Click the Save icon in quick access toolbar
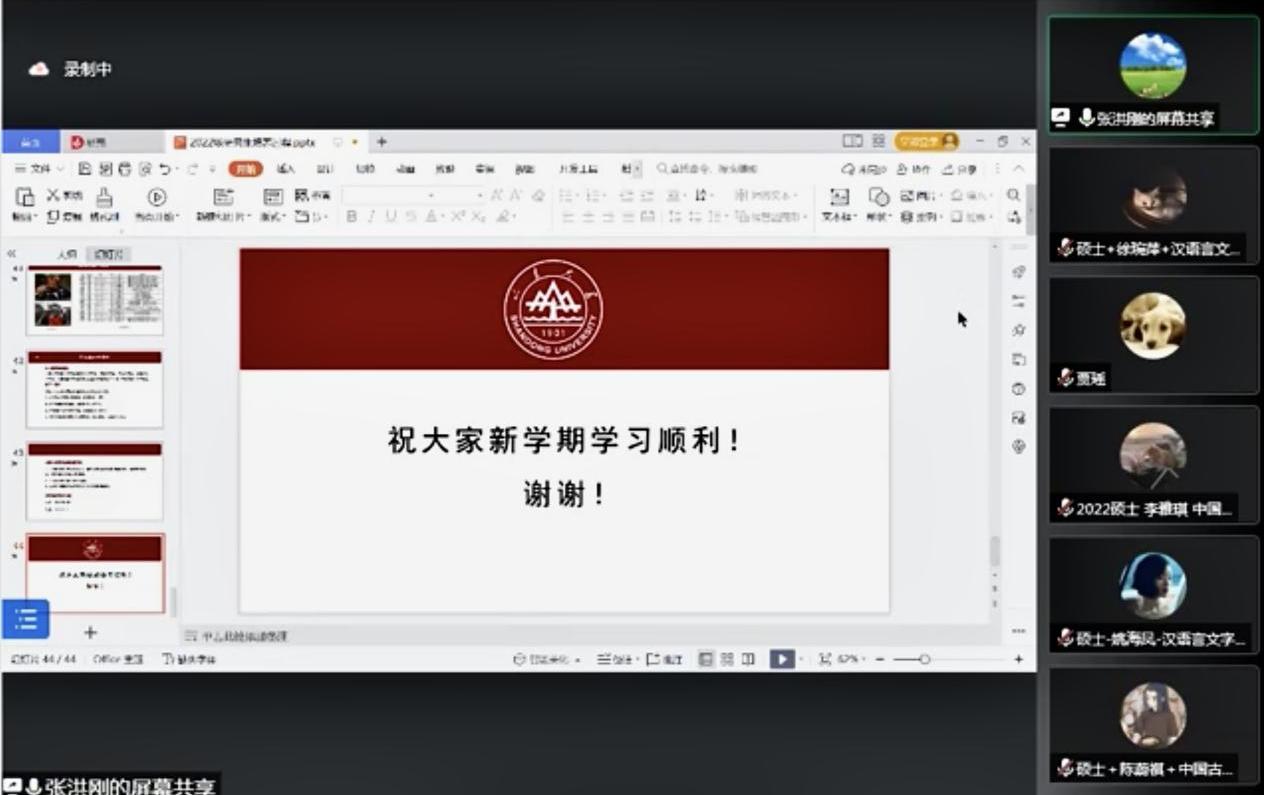 pos(85,169)
